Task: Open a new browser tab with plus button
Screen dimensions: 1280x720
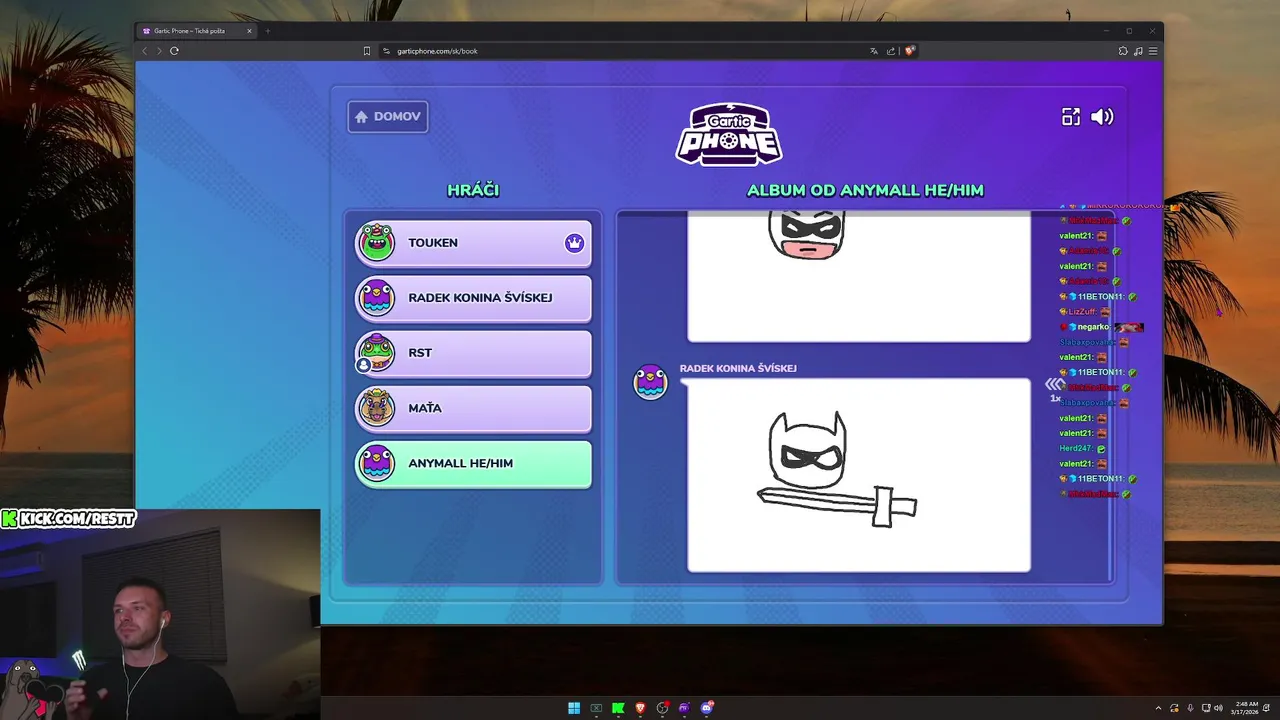Action: 267,31
